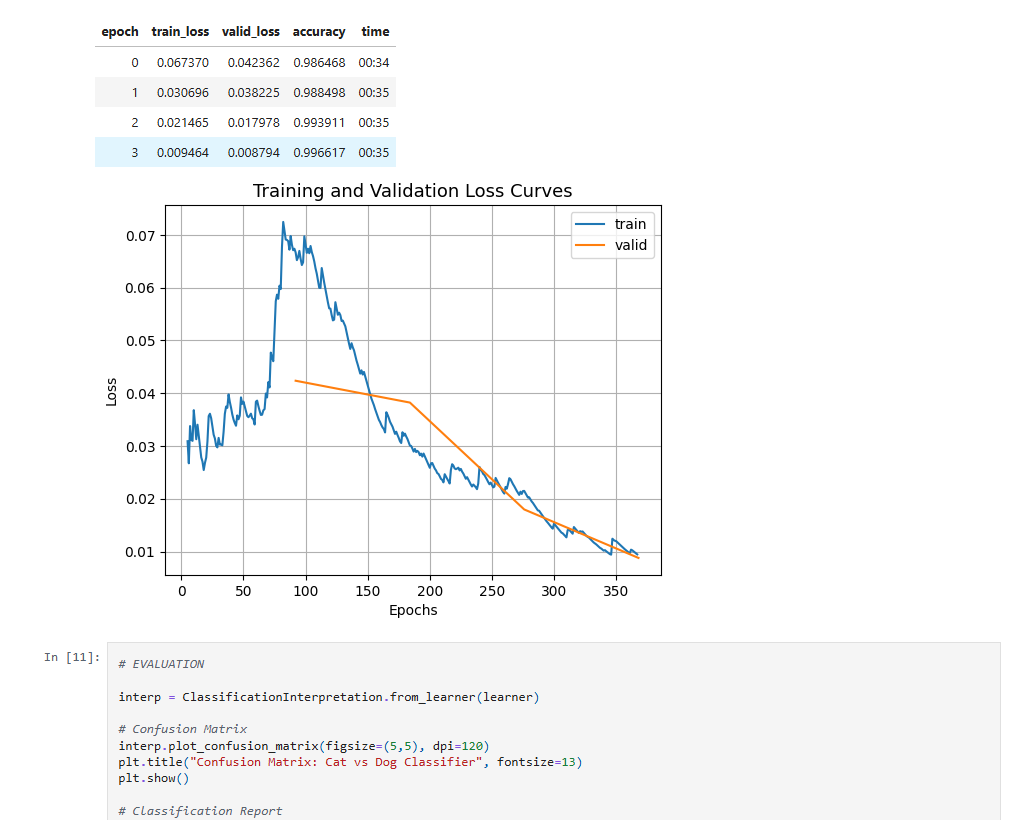The image size is (1023, 820).
Task: Select train_loss value 0.067370
Action: click(x=183, y=63)
